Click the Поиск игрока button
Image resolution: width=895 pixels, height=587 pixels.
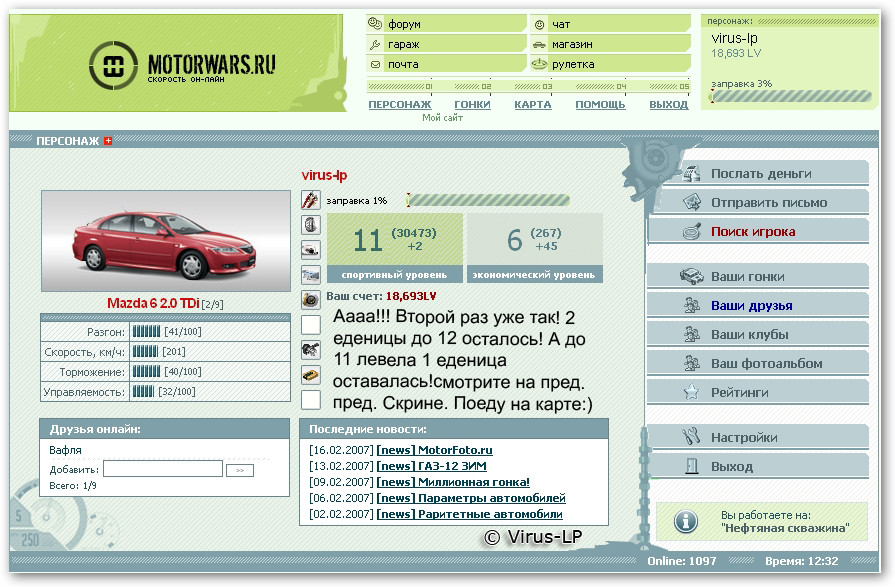753,231
